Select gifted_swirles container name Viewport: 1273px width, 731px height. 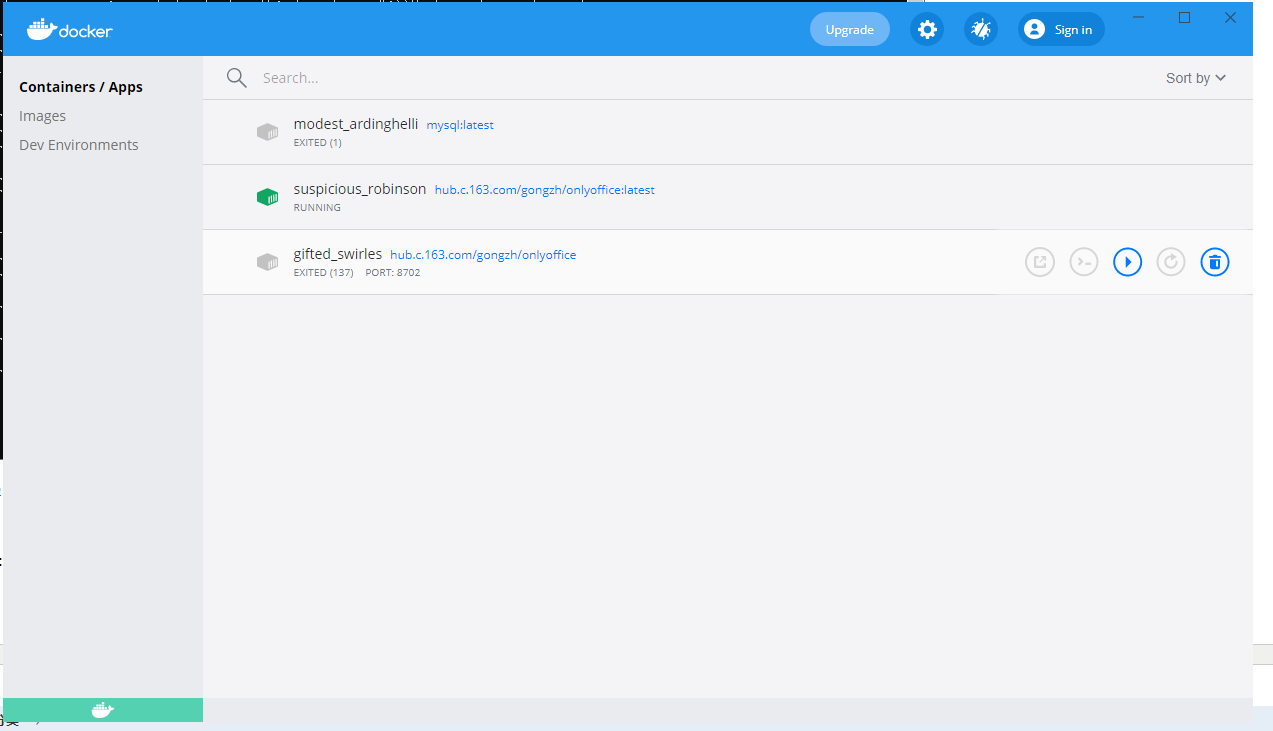click(338, 254)
